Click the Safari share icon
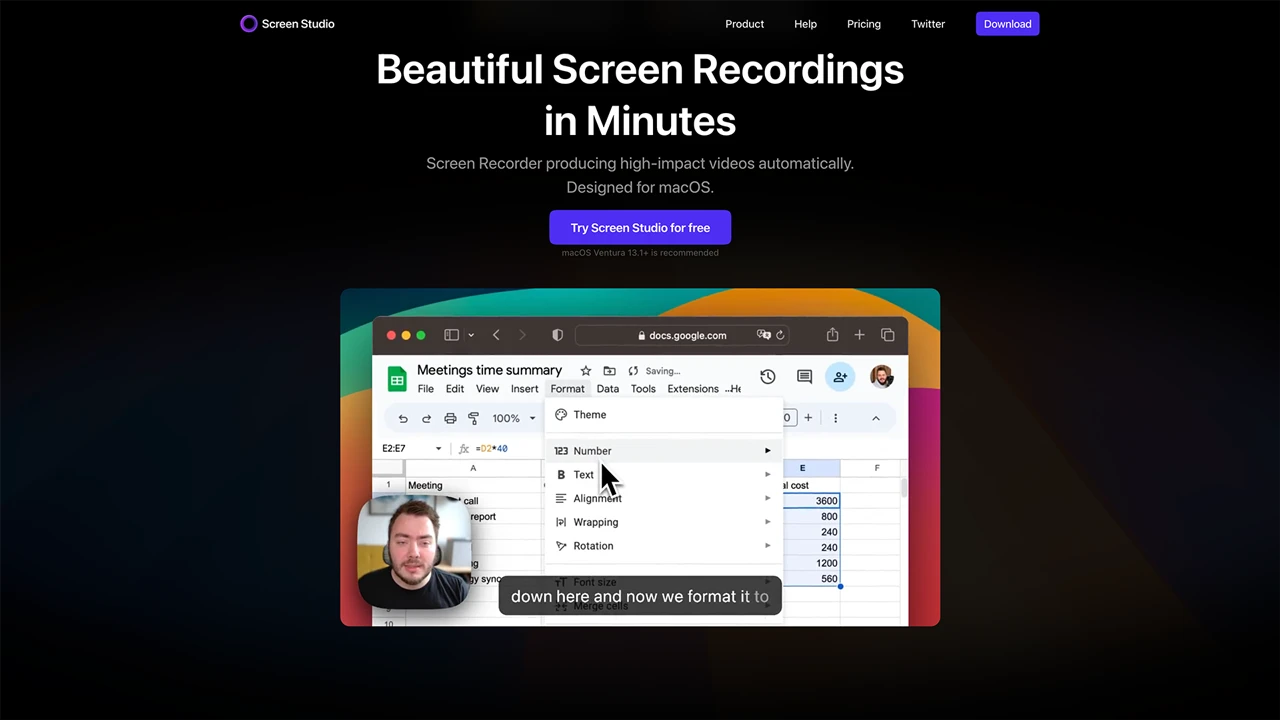Viewport: 1280px width, 720px height. (x=832, y=335)
